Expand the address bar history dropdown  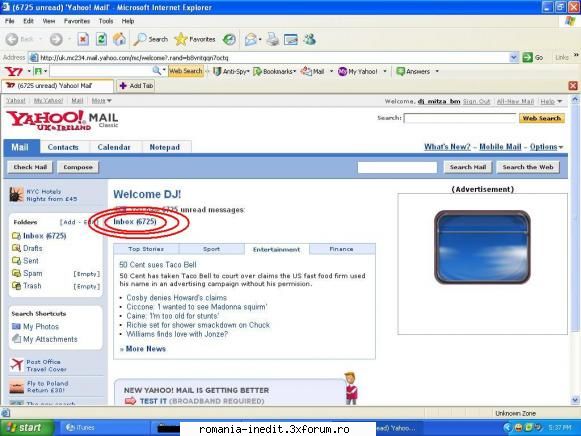pos(513,57)
